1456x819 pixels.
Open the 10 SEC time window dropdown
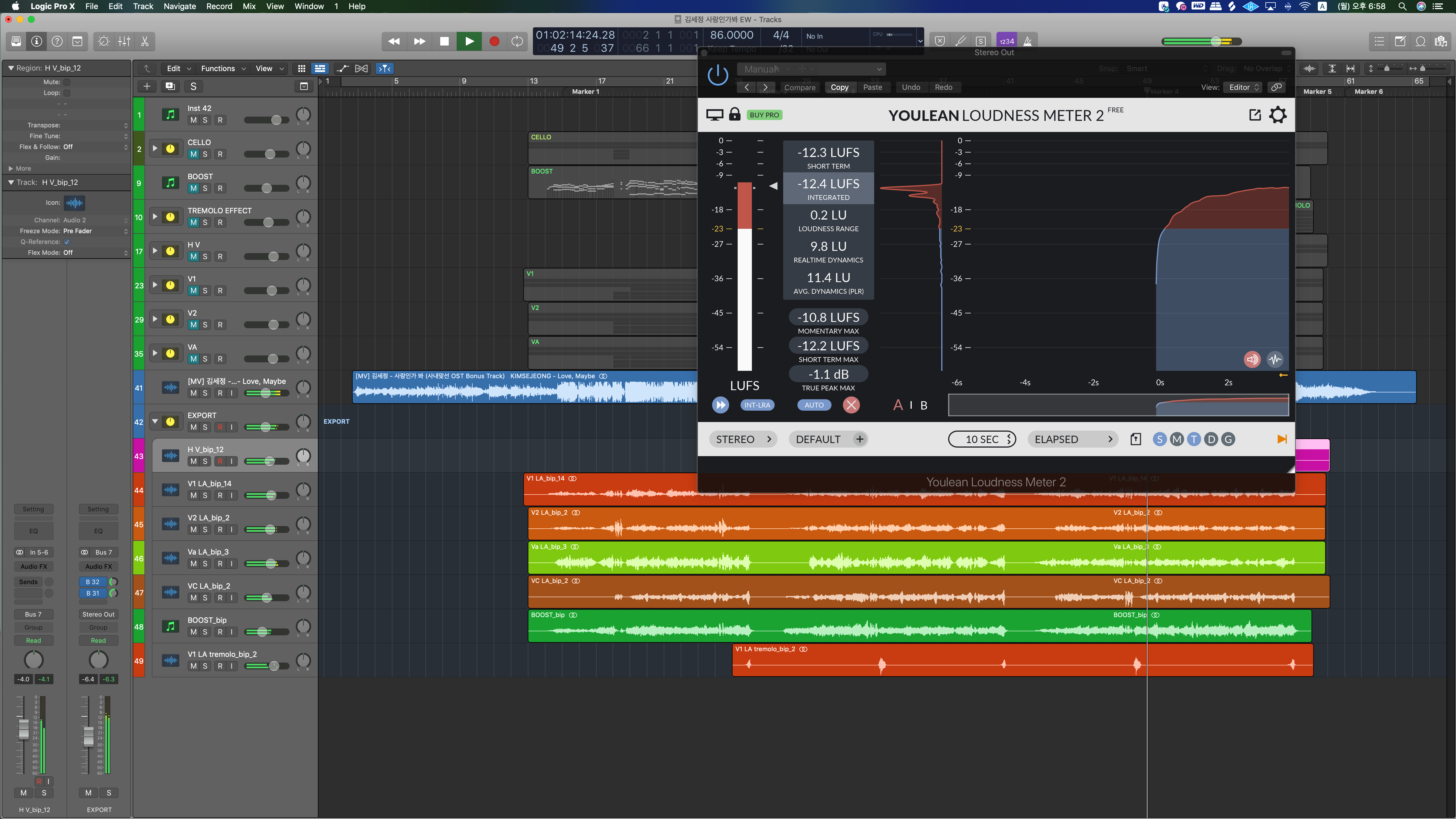[982, 439]
